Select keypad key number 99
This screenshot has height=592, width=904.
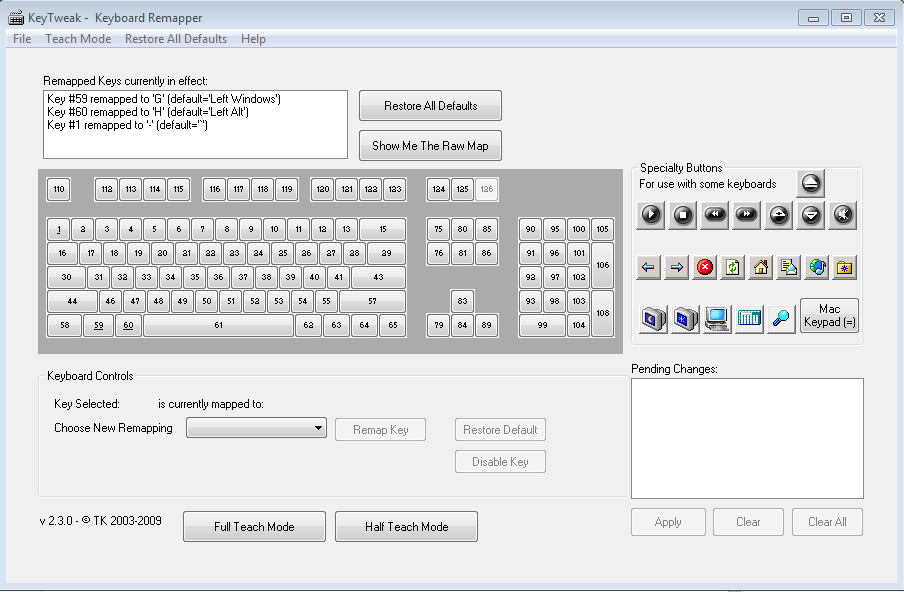[543, 325]
